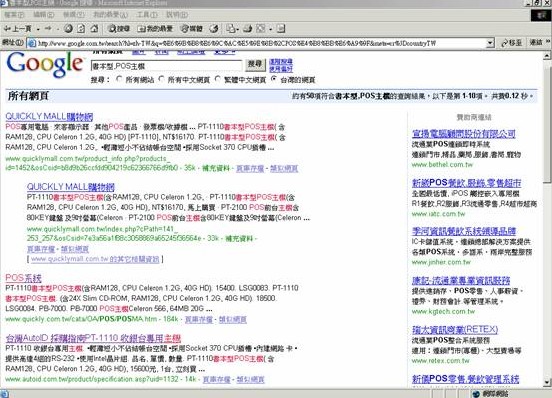Click the Back arrow button (上一頁)
Image resolution: width=552 pixels, height=398 pixels.
click(x=18, y=29)
